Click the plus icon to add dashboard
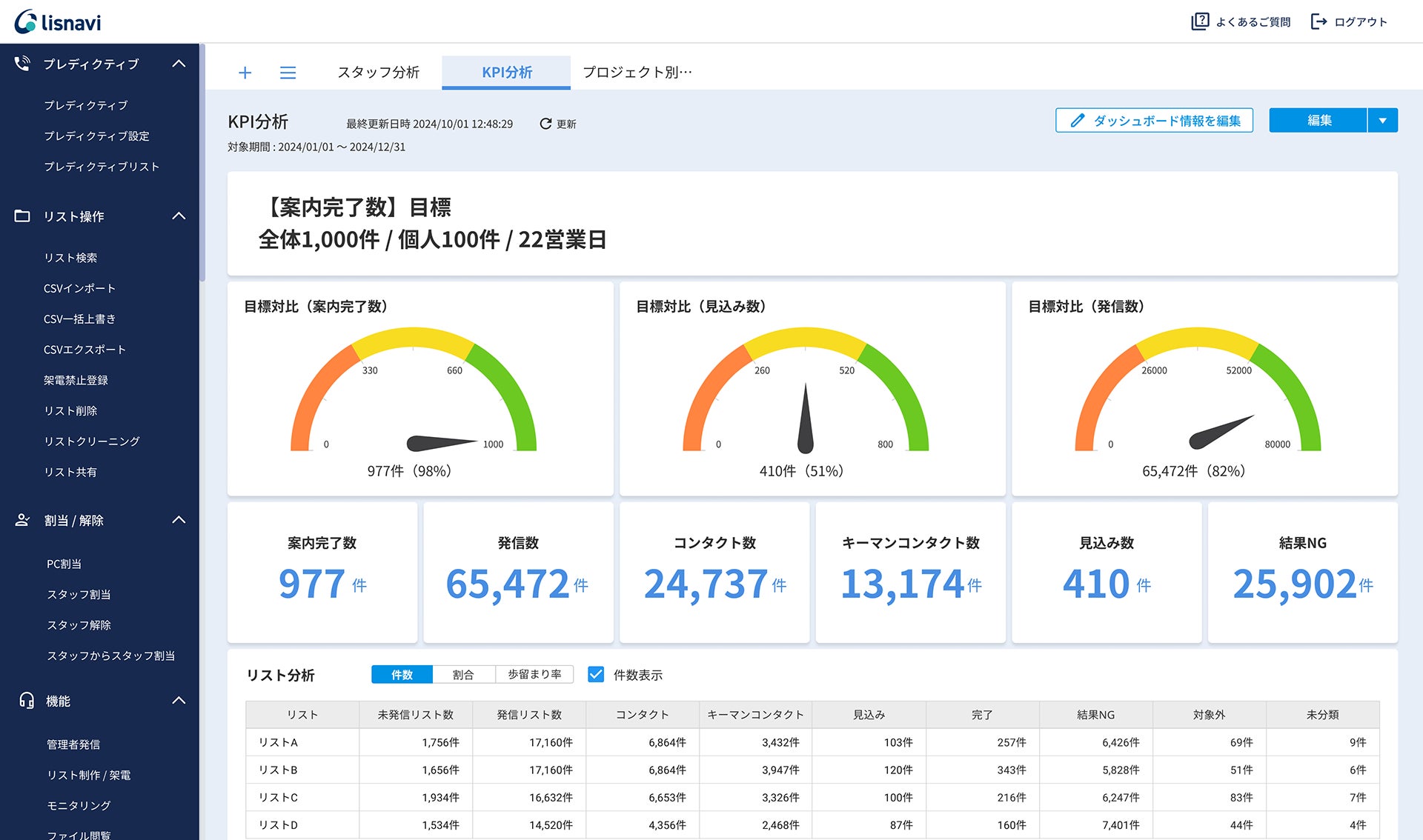Viewport: 1423px width, 840px height. (245, 73)
